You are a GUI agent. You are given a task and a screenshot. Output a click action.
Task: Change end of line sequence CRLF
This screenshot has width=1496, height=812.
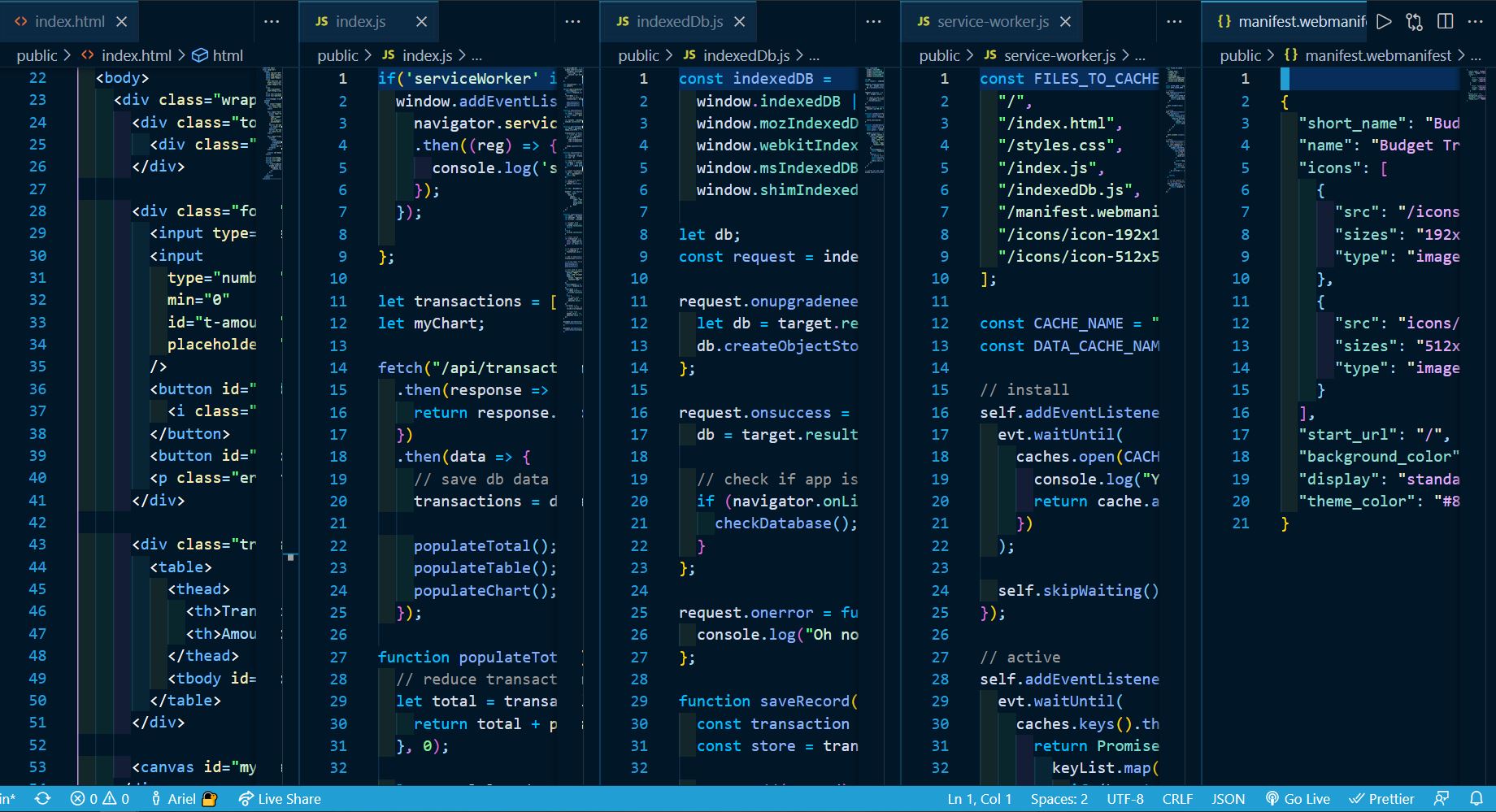click(x=1177, y=799)
